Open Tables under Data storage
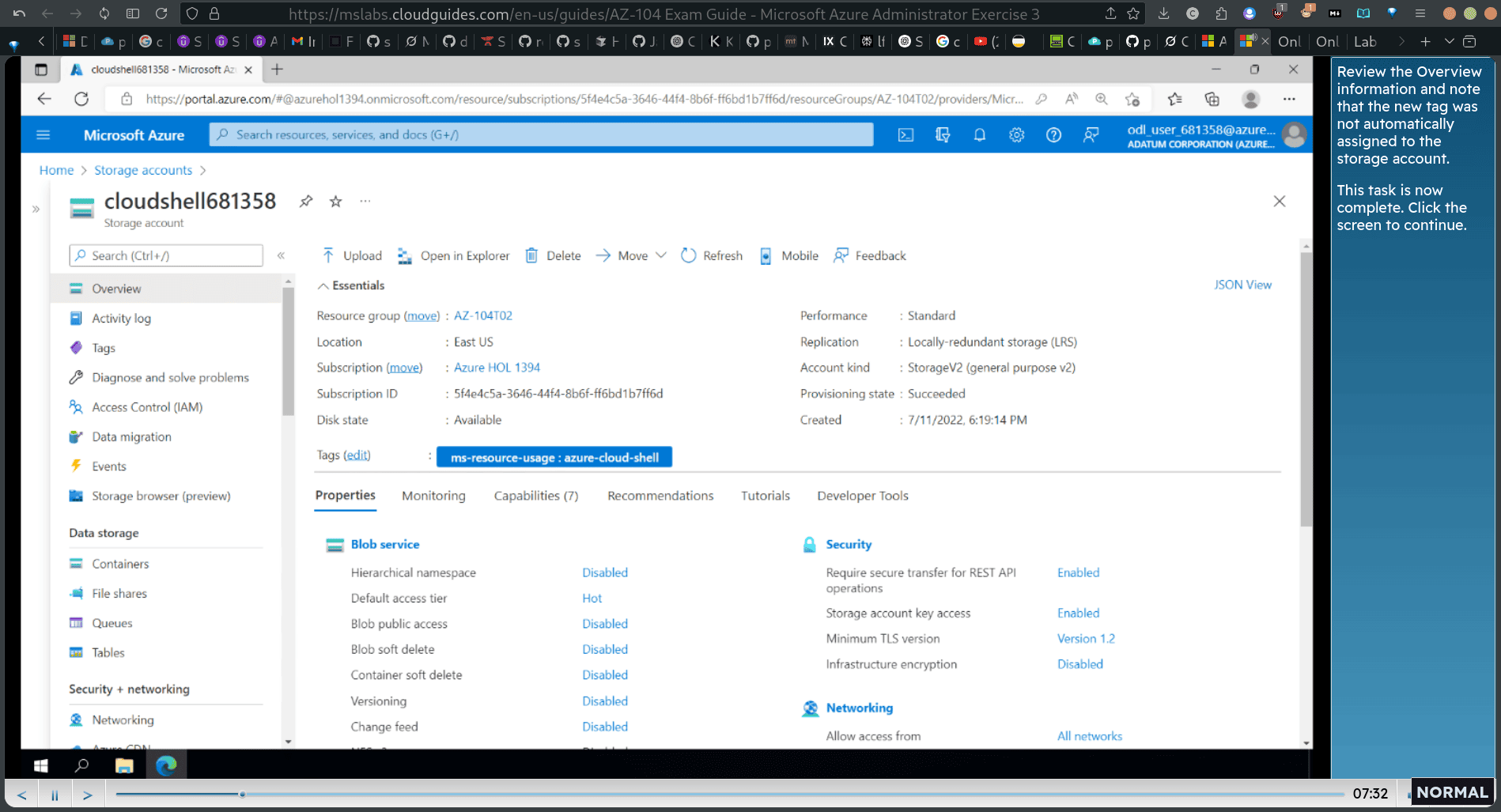The image size is (1501, 812). (x=166, y=653)
